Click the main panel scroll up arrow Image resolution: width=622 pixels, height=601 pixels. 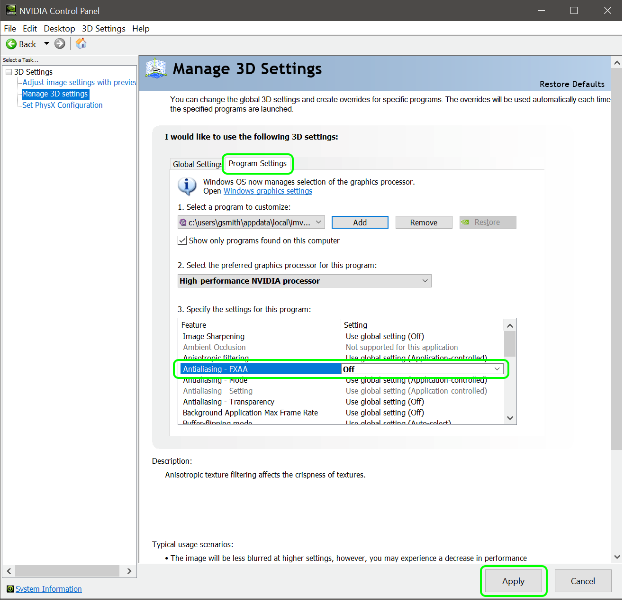pyautogui.click(x=616, y=63)
